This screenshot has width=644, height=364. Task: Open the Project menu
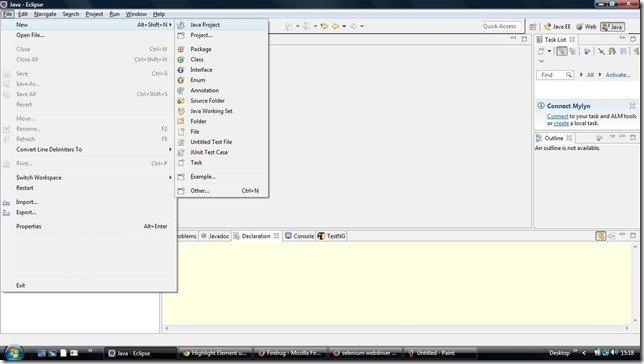click(94, 14)
